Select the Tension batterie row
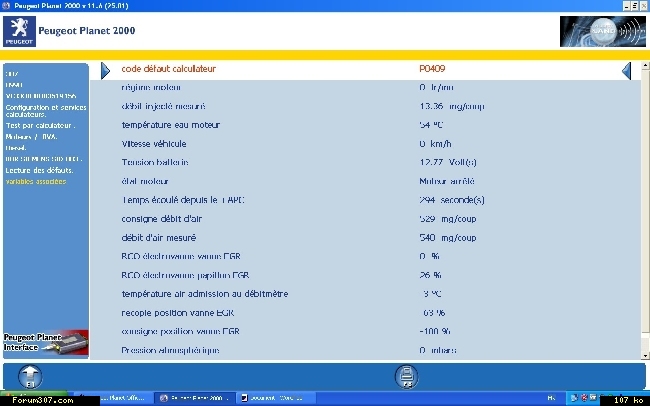Viewport: 650px width, 406px height. pyautogui.click(x=365, y=163)
